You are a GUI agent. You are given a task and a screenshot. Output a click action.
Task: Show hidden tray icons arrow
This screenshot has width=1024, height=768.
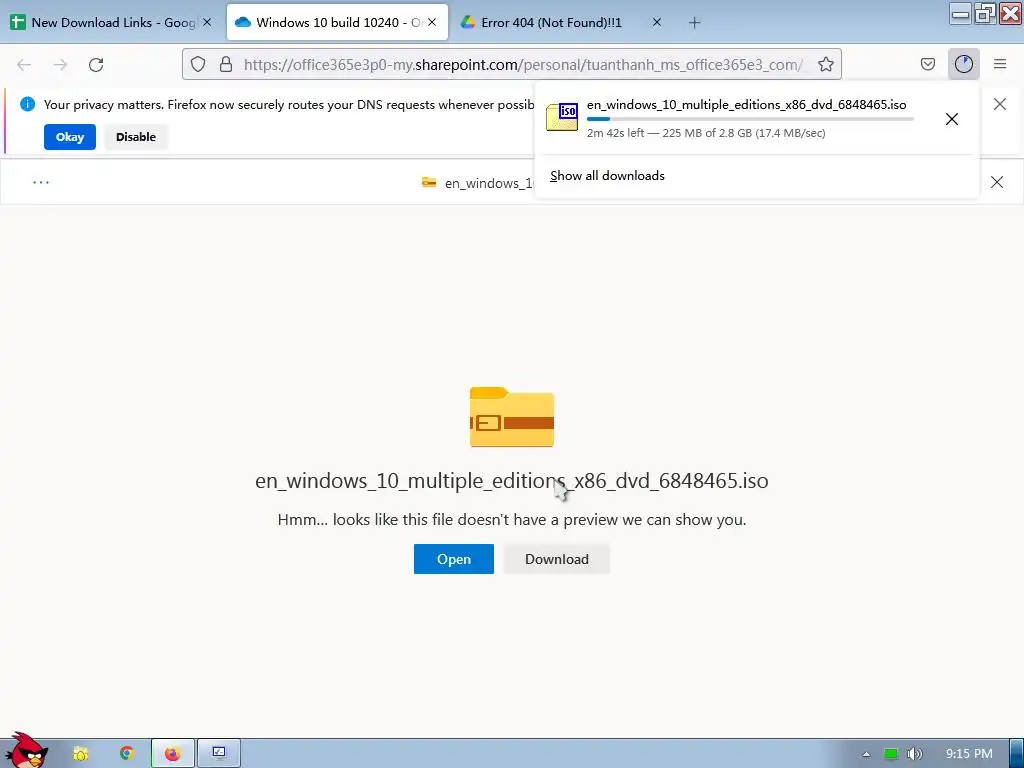click(x=866, y=754)
